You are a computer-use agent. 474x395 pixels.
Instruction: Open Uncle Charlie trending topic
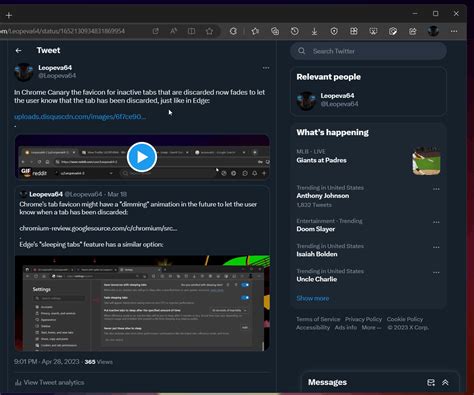[317, 279]
